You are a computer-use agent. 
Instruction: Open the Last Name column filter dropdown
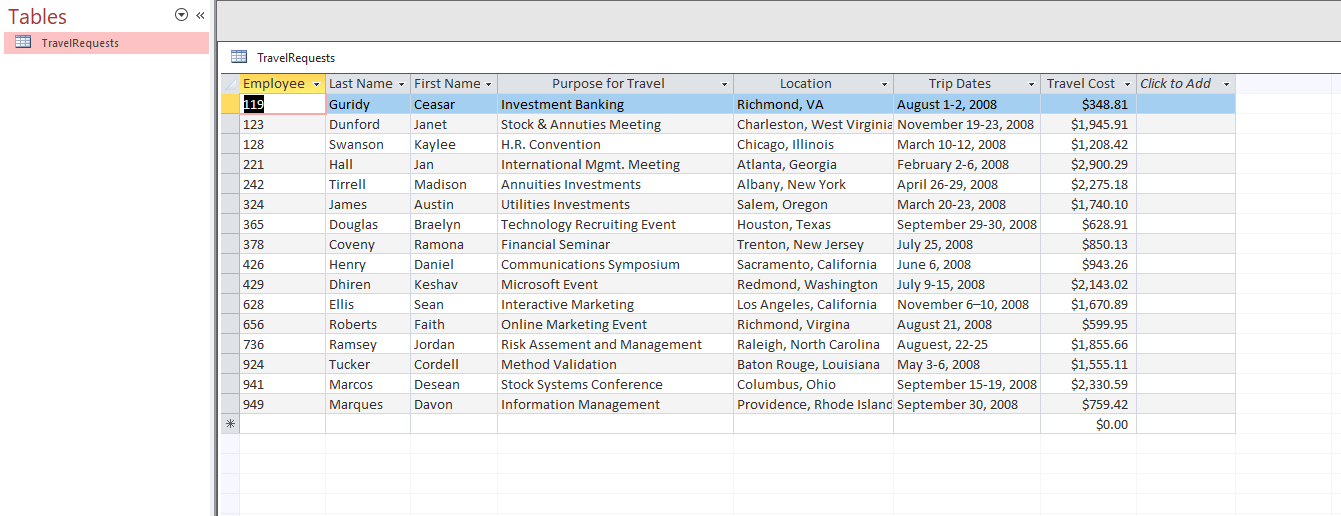[401, 84]
